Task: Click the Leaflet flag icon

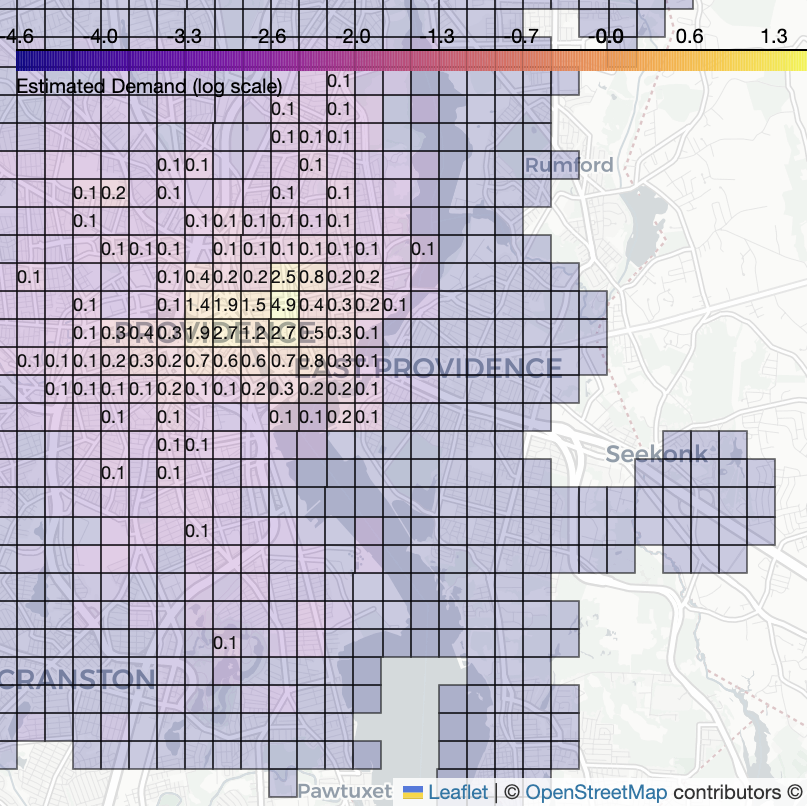Action: pyautogui.click(x=412, y=793)
